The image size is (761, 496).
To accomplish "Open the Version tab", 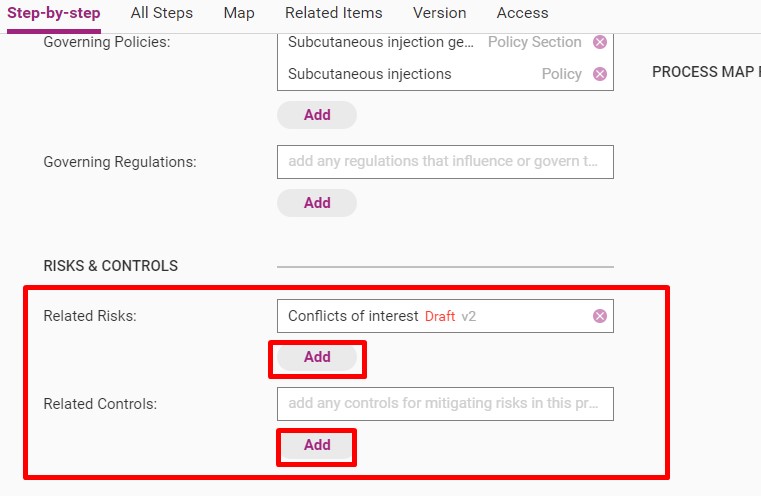I will [439, 13].
